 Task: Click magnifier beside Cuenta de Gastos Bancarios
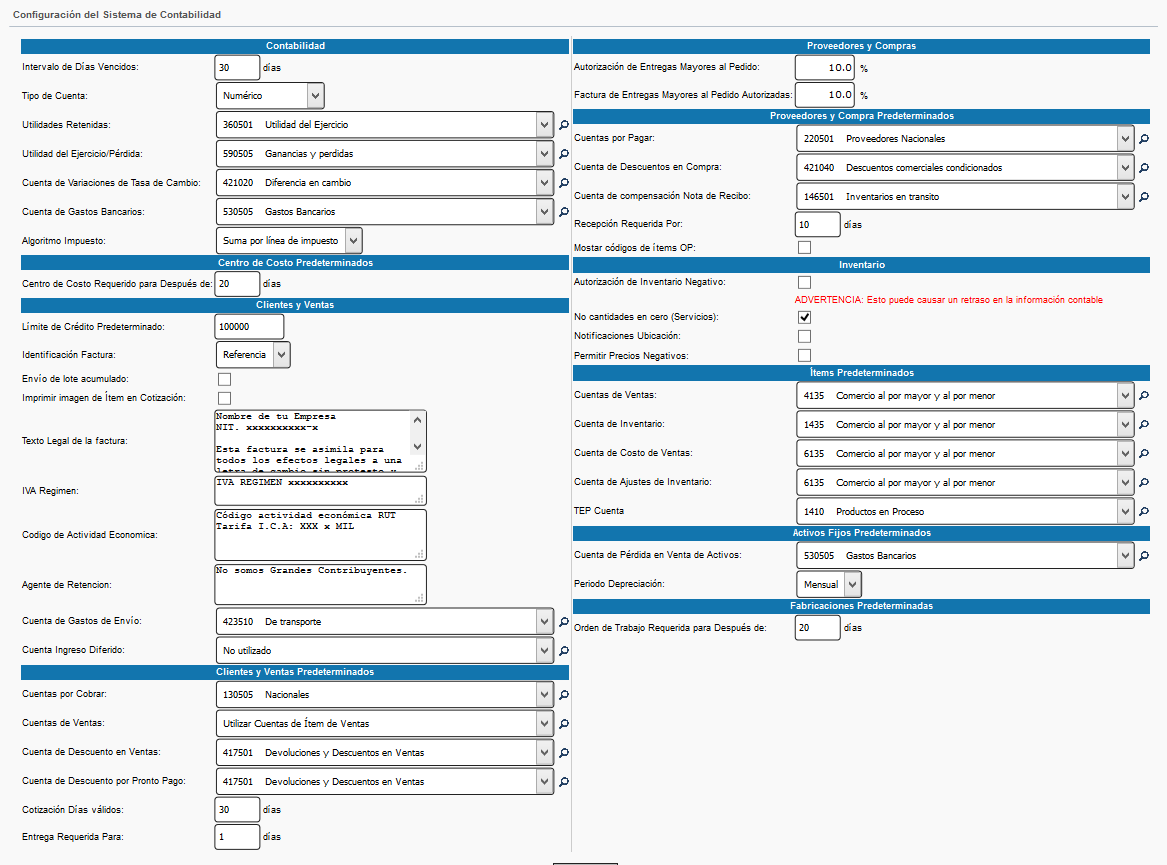point(563,212)
